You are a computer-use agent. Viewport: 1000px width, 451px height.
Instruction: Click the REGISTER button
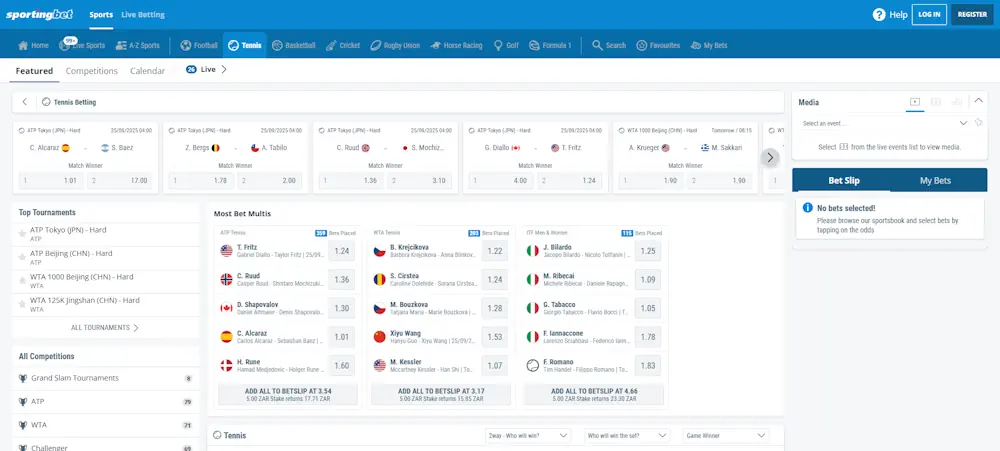[x=972, y=15]
